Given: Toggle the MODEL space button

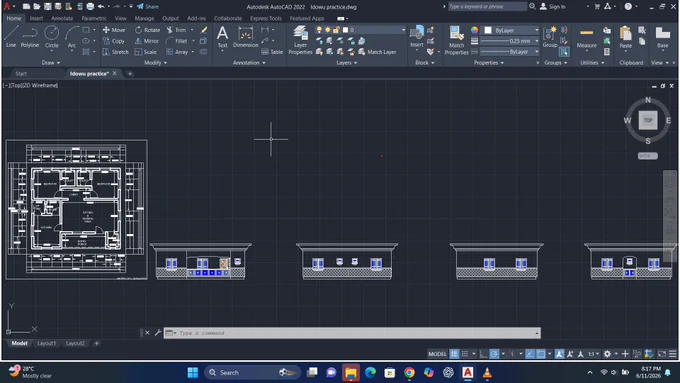Looking at the screenshot, I should (437, 354).
